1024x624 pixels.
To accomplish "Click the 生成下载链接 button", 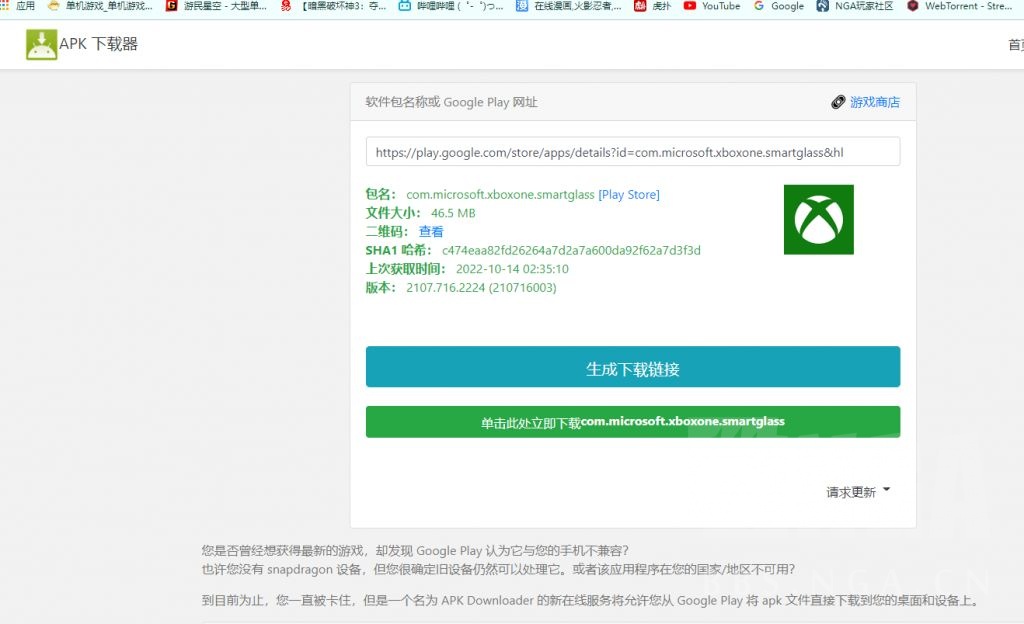I will (x=633, y=366).
